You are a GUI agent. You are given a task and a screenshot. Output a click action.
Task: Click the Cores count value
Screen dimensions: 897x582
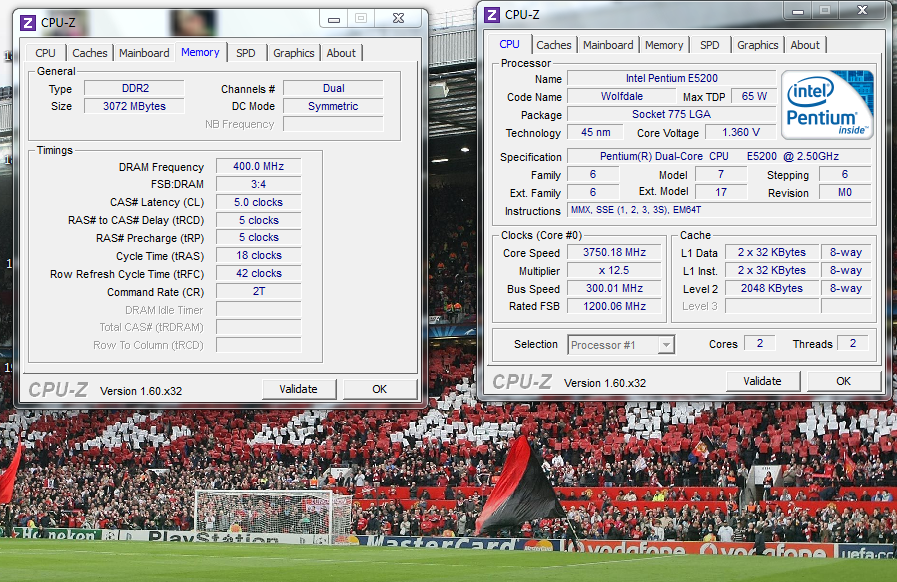(x=760, y=343)
